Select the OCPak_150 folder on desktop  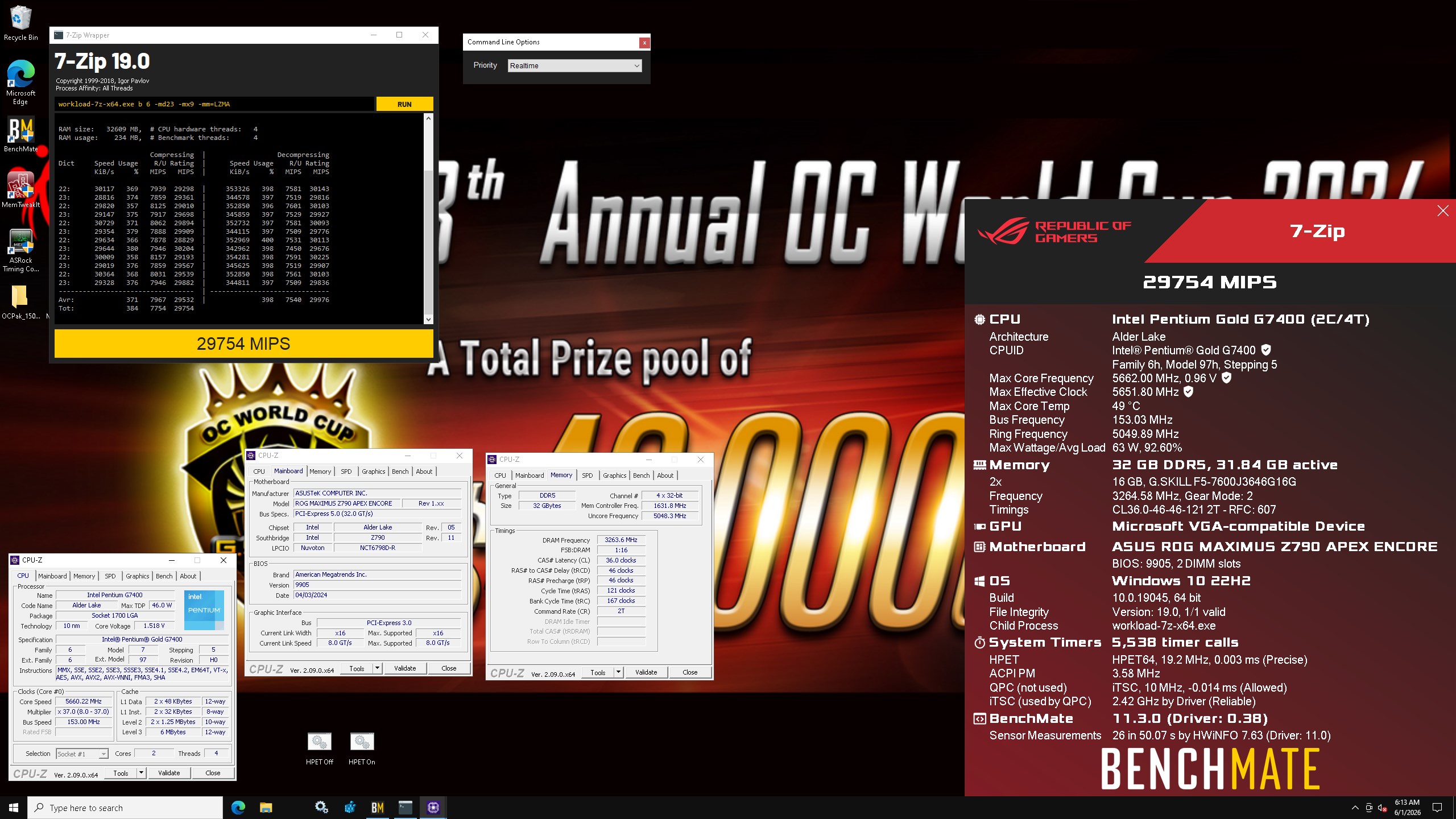pos(20,303)
